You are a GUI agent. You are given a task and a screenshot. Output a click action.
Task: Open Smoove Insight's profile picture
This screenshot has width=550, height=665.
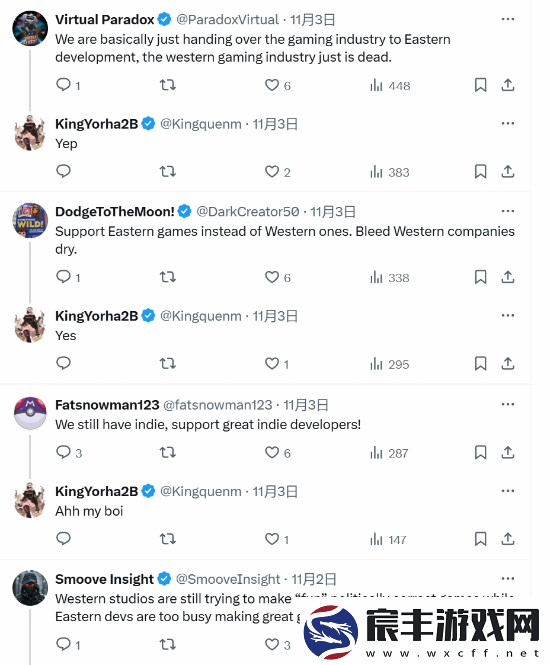30,587
